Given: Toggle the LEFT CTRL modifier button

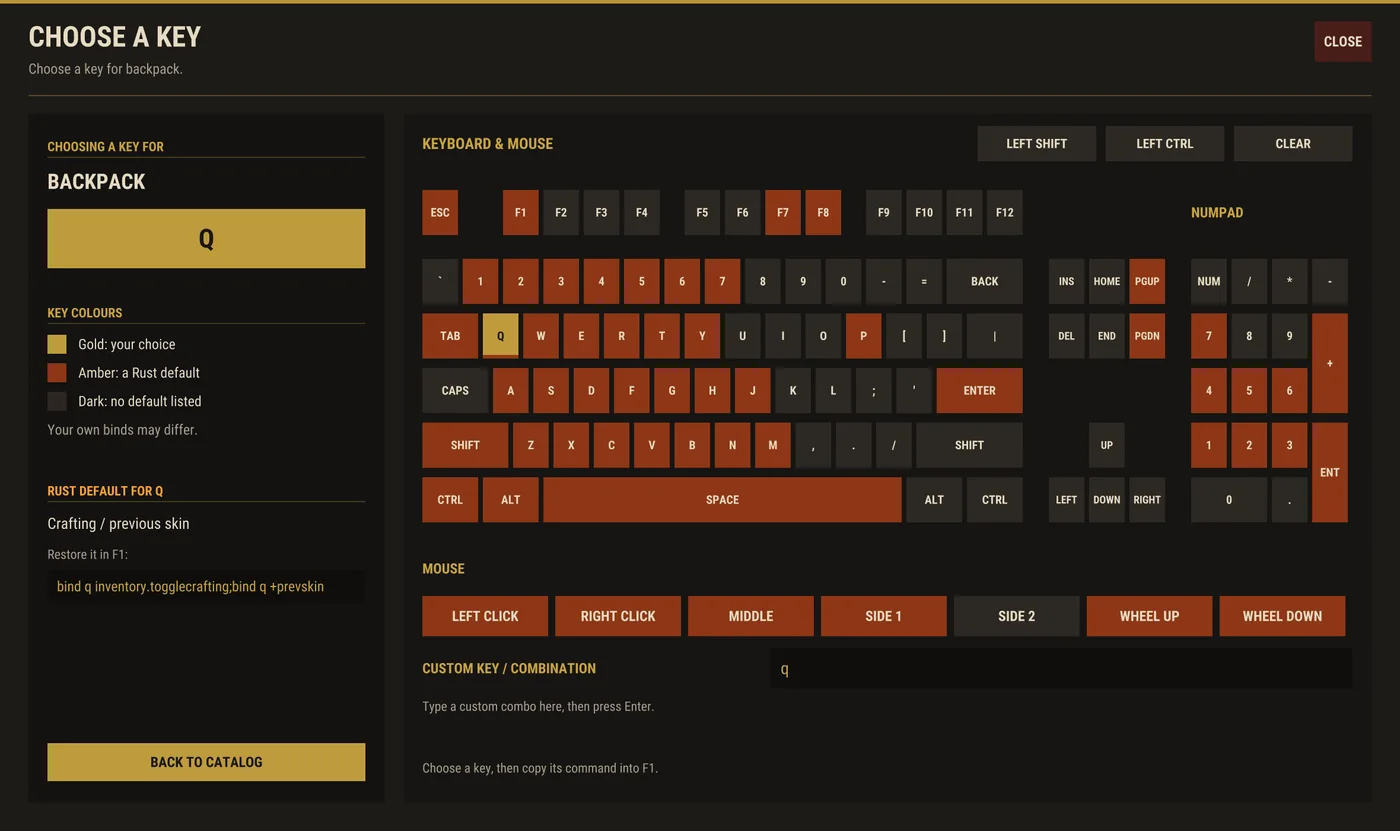Looking at the screenshot, I should click(1164, 143).
